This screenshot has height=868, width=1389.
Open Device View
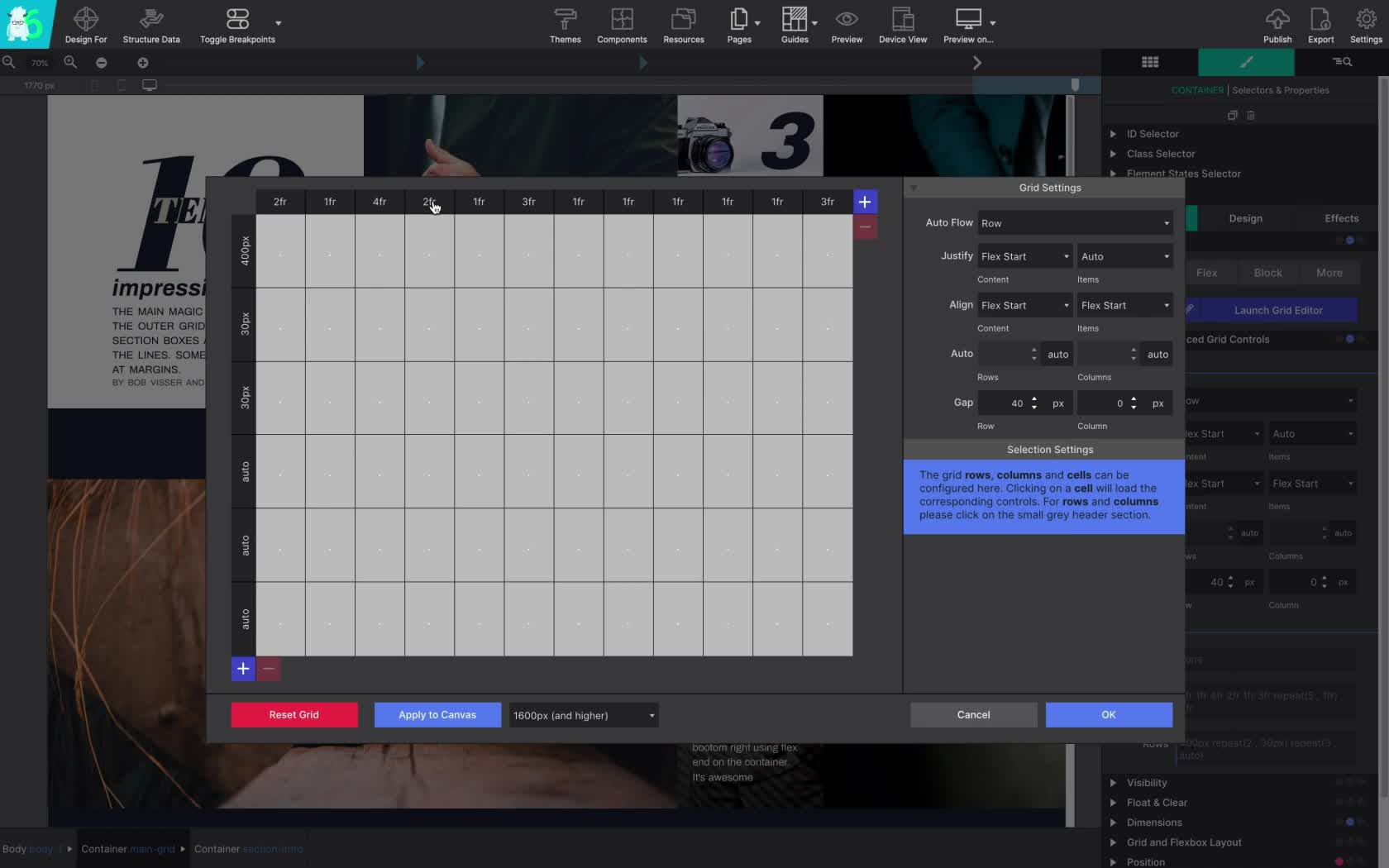coord(903,24)
